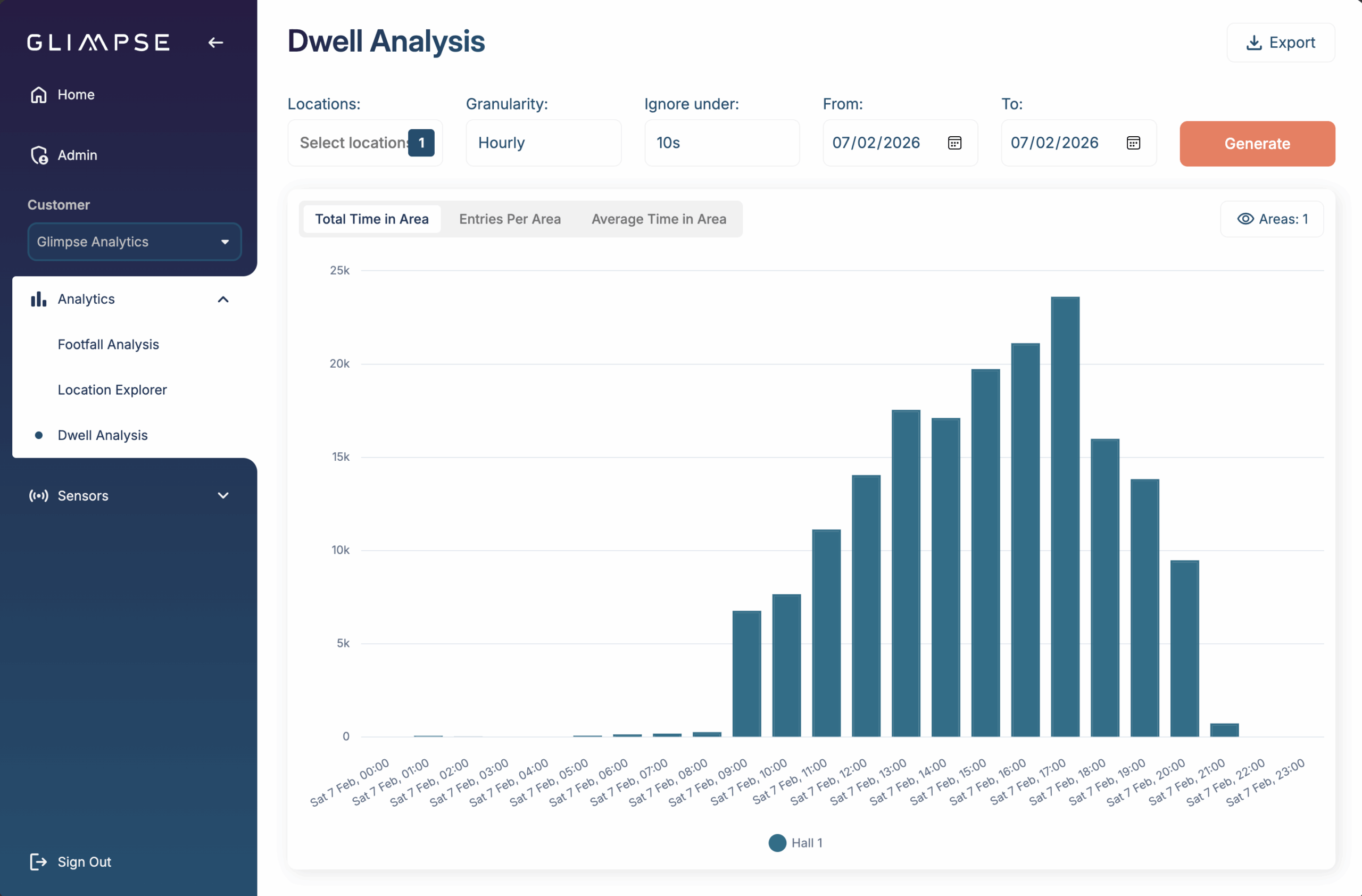Click the Export download icon
Screen dimensions: 1362x896
(1253, 43)
